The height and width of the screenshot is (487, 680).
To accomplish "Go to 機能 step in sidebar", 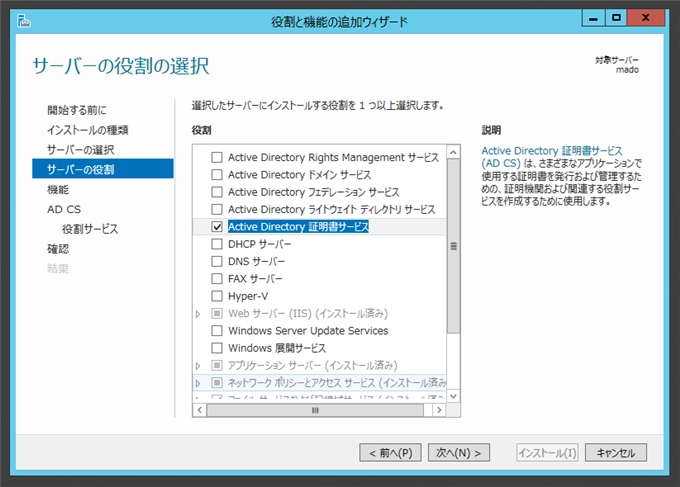I will (x=58, y=190).
